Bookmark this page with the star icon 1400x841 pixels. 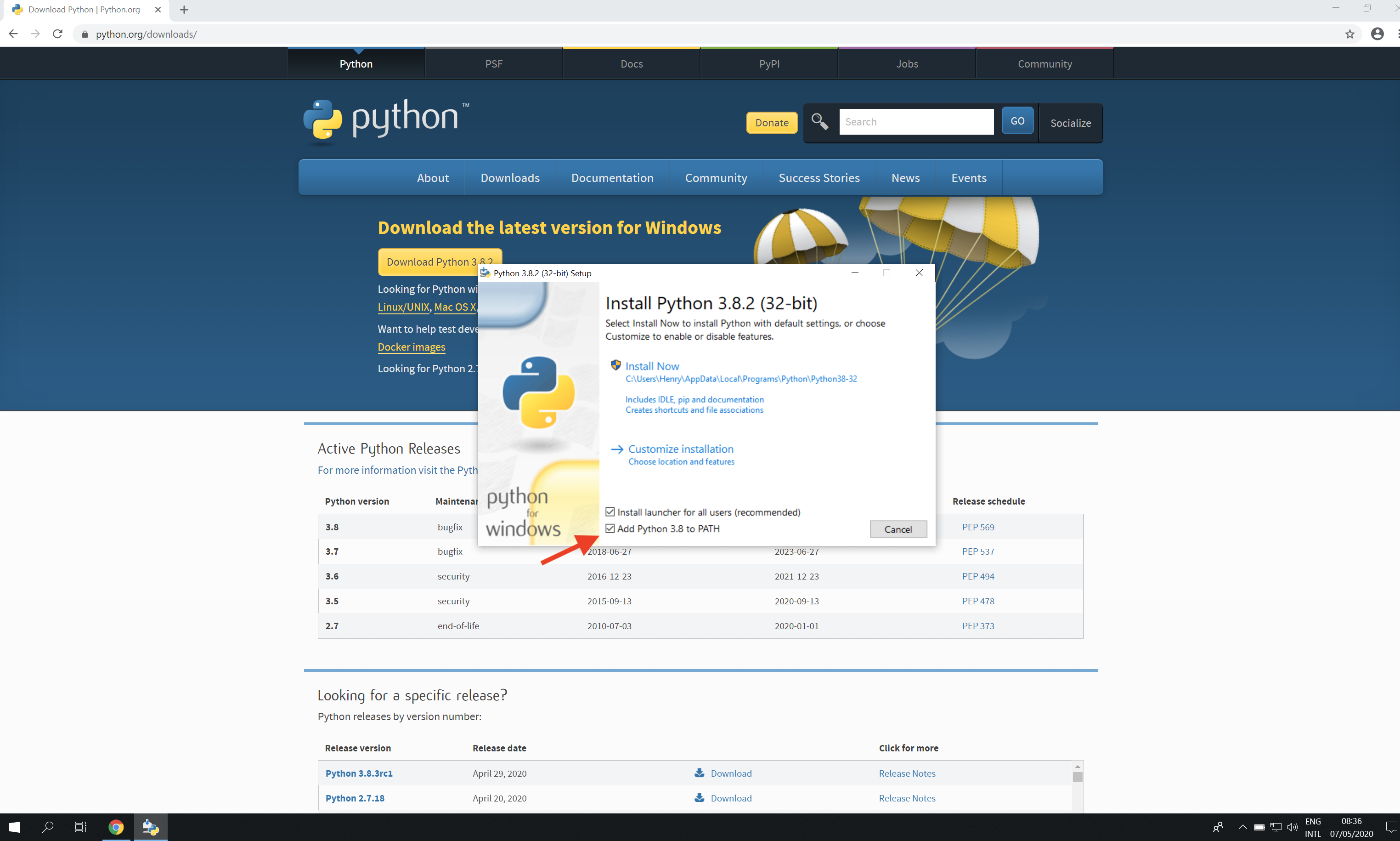(x=1349, y=34)
